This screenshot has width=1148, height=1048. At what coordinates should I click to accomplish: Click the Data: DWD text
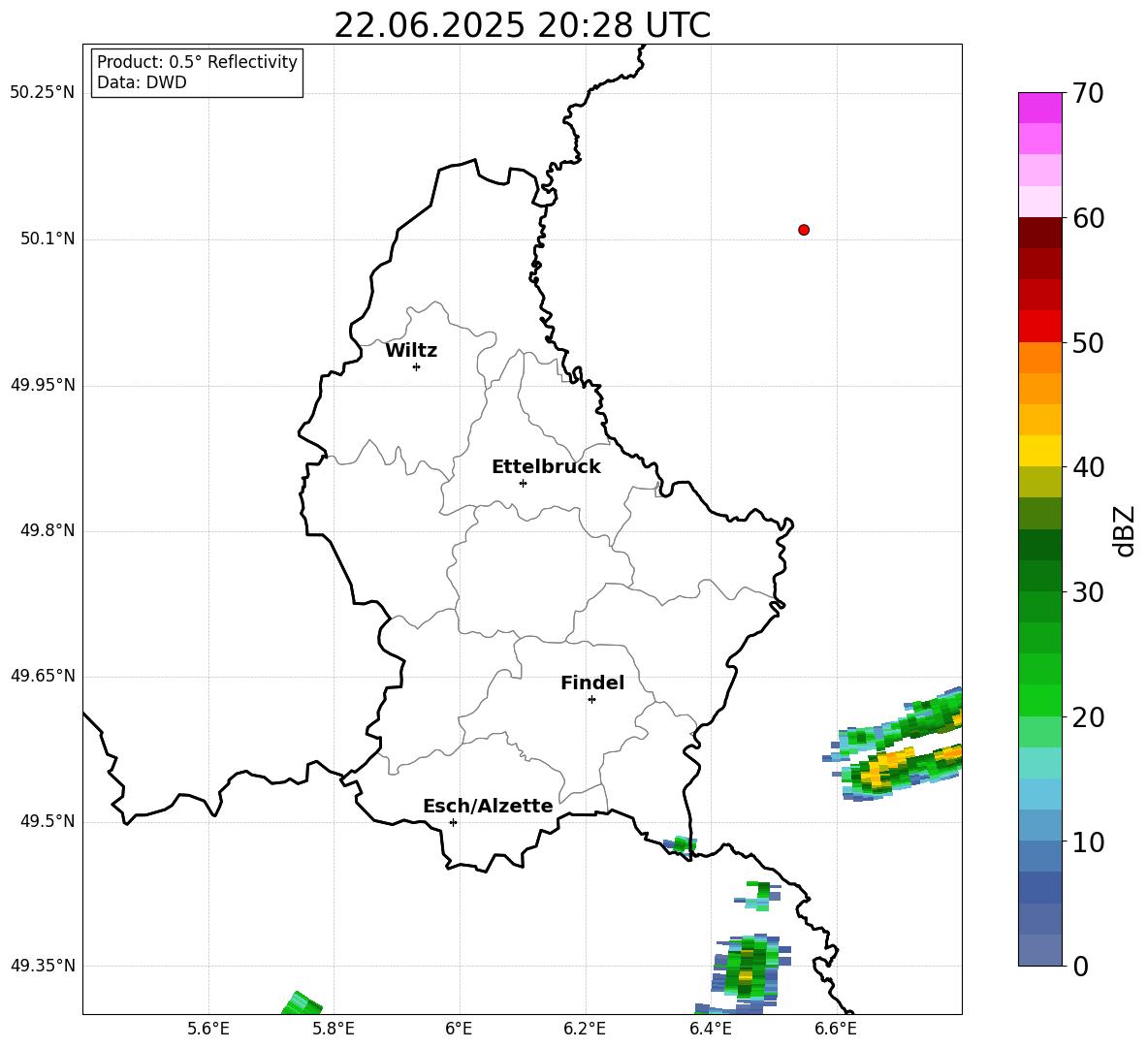142,82
